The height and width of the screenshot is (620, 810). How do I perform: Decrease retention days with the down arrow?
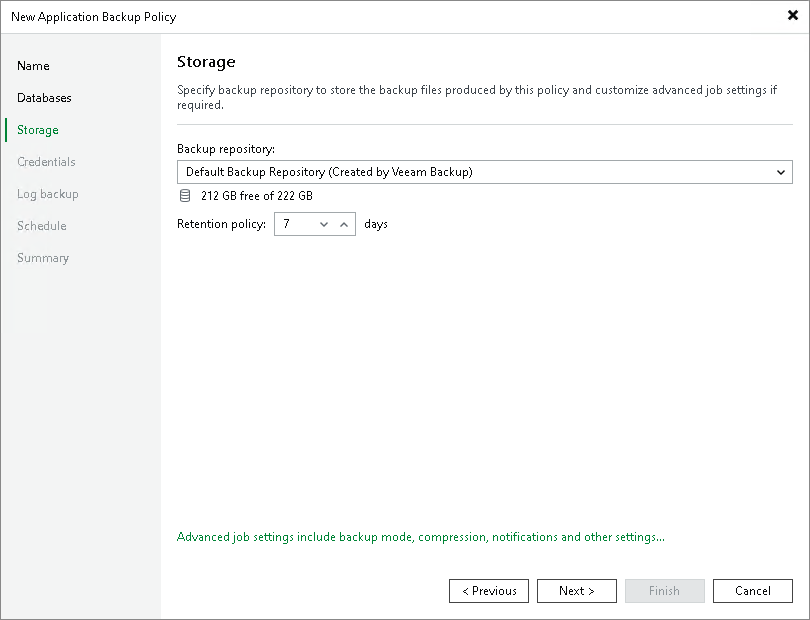[323, 224]
